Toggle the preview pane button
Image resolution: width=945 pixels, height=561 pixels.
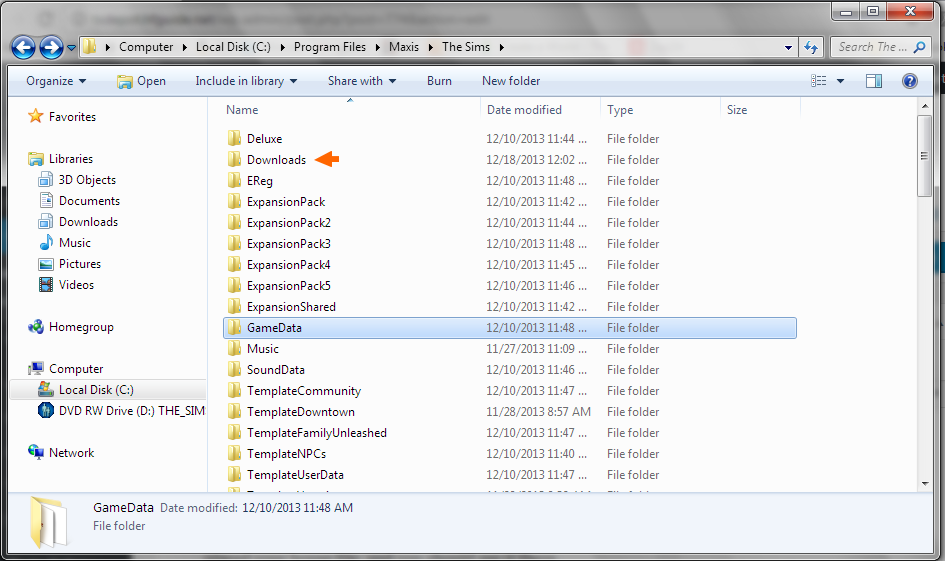coord(874,81)
